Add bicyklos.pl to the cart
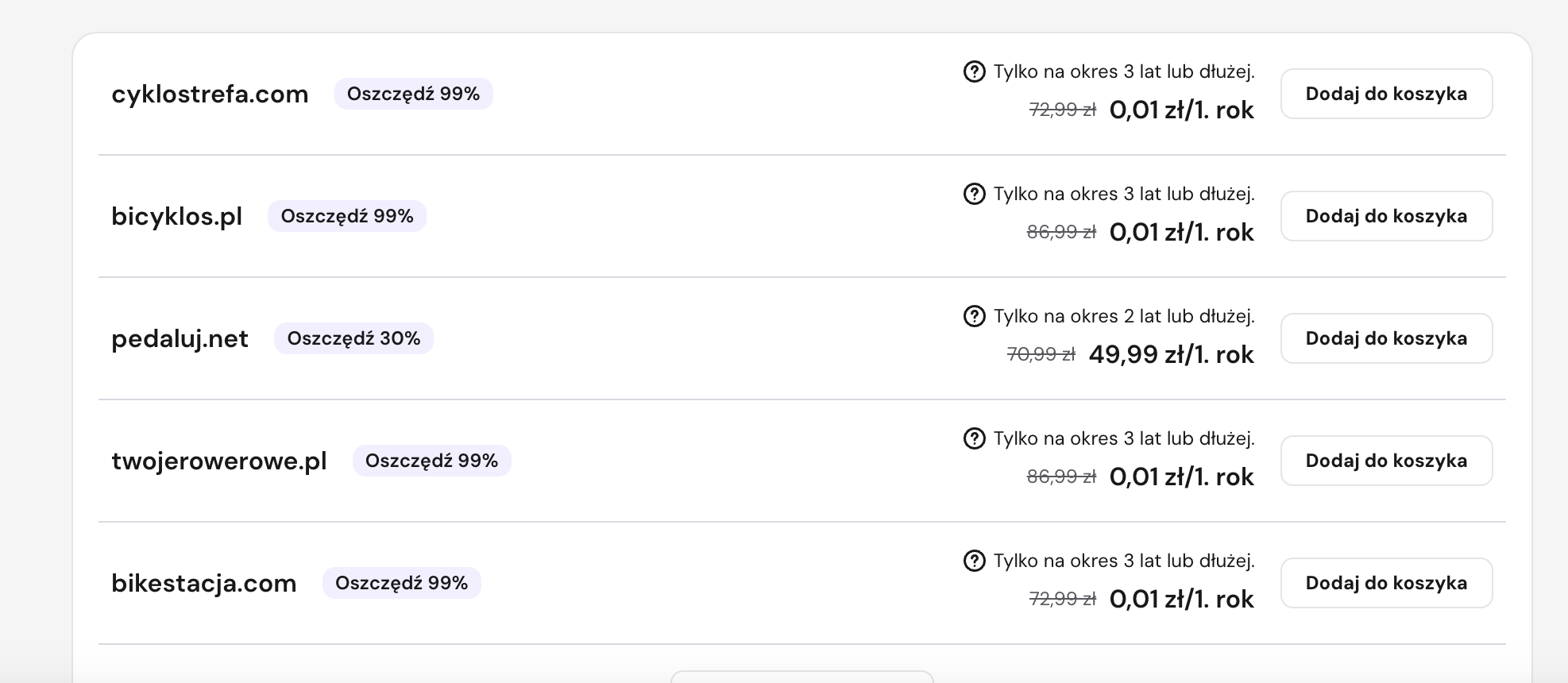1568x683 pixels. [x=1386, y=216]
